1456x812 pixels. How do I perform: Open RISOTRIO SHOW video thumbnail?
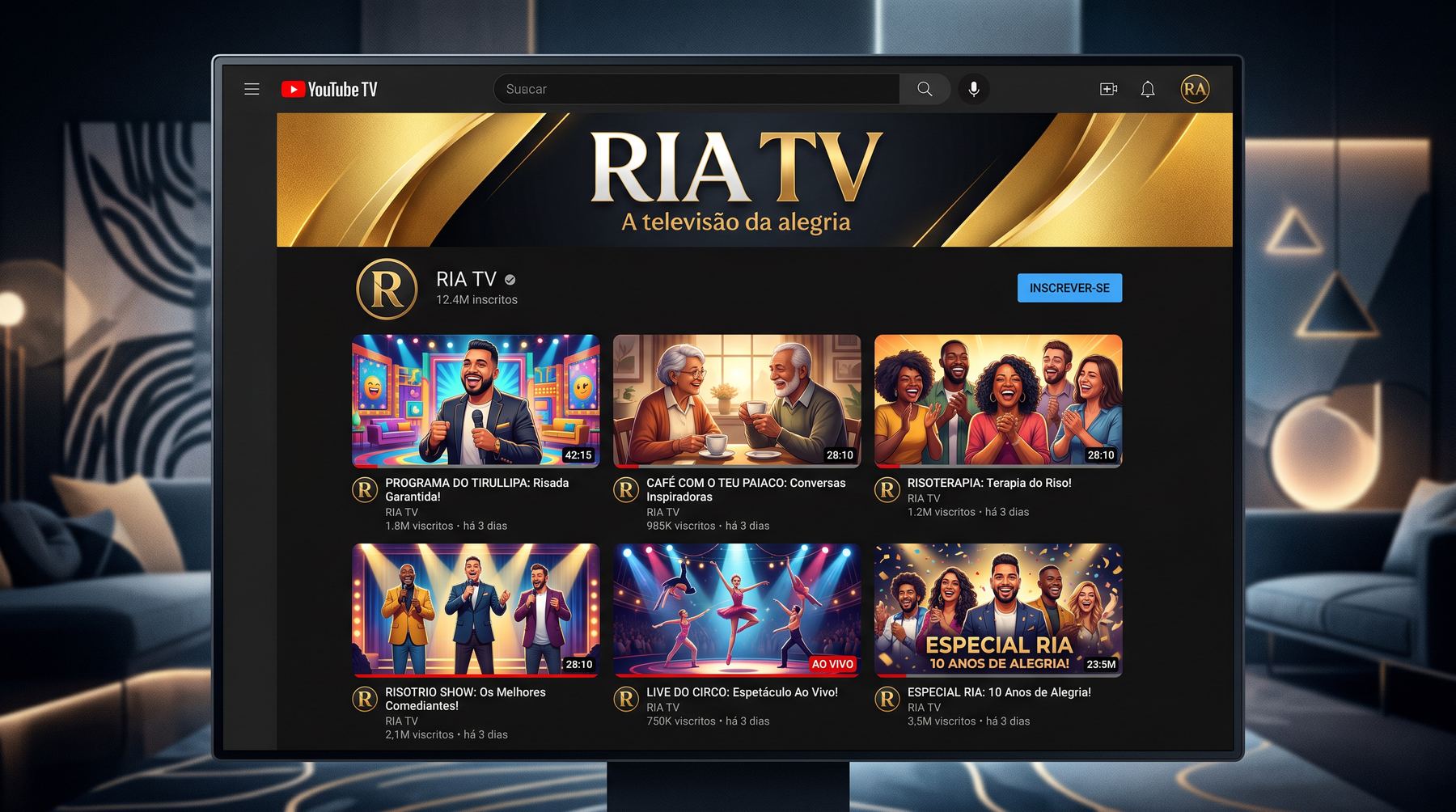(x=476, y=610)
